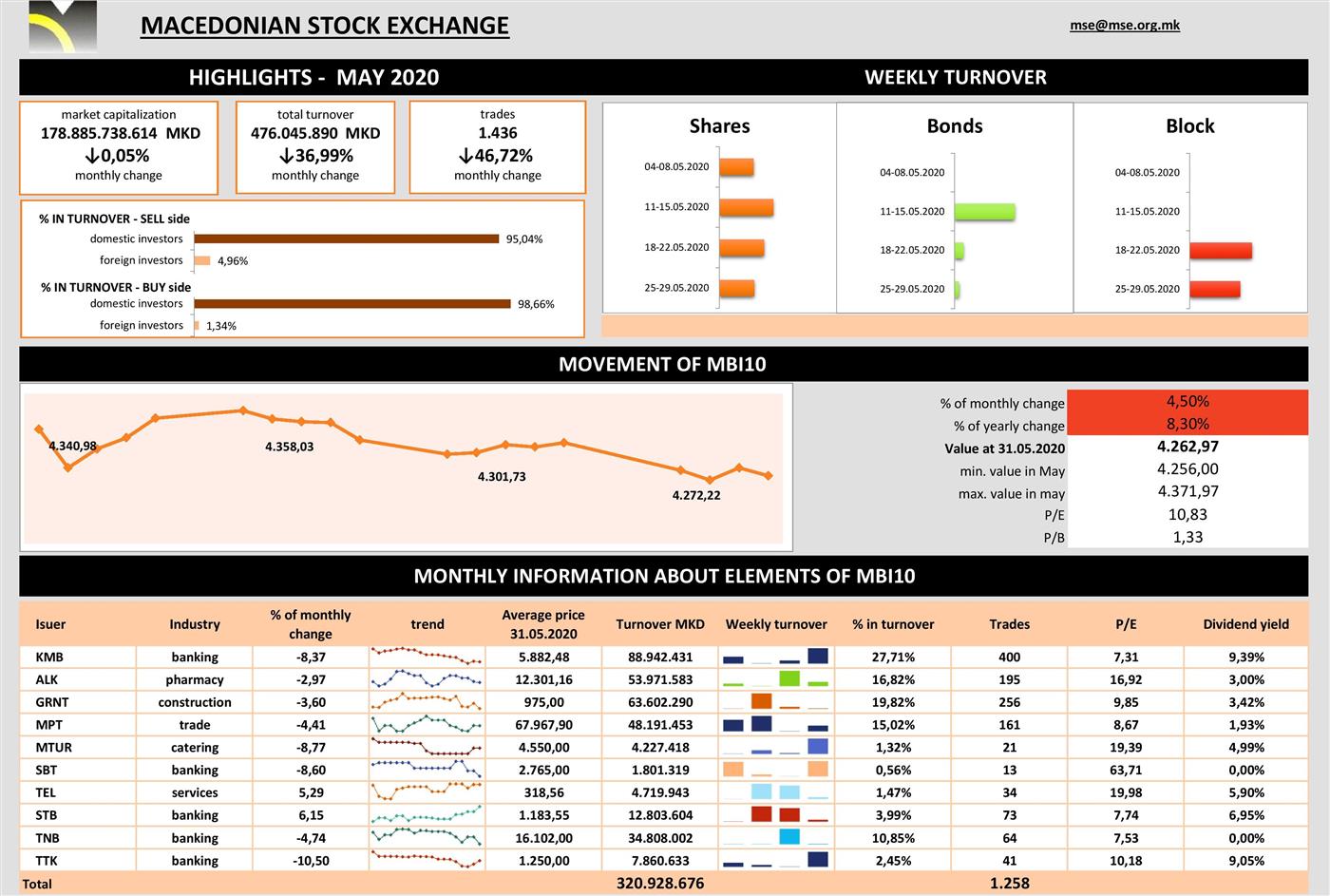Click the Macedonian Stock Exchange logo
Image resolution: width=1330 pixels, height=896 pixels.
(63, 26)
